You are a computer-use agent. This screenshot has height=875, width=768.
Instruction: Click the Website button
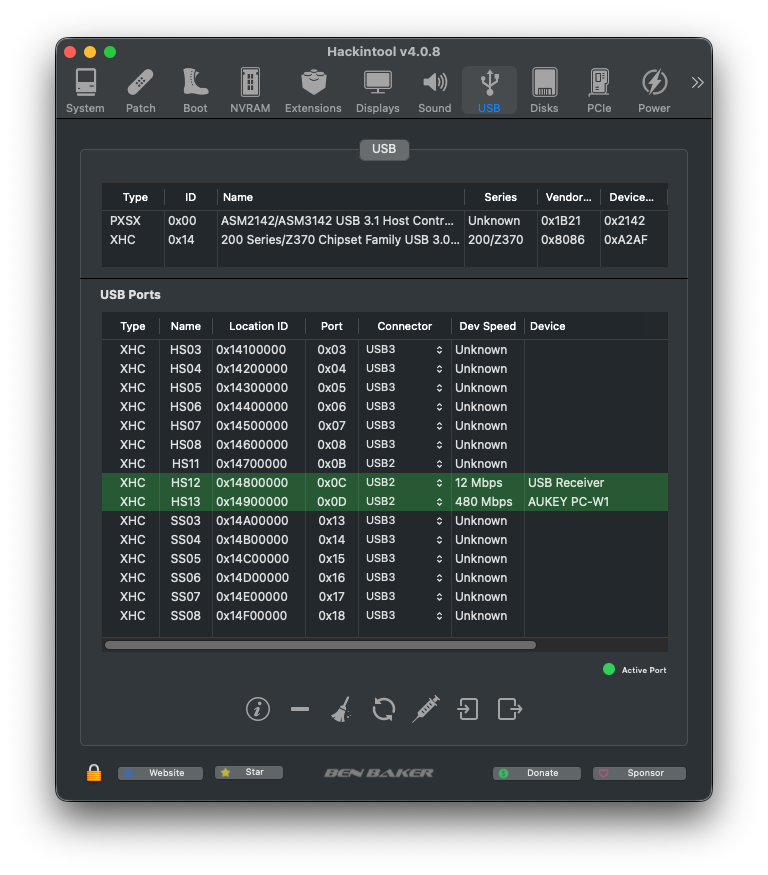[x=161, y=773]
